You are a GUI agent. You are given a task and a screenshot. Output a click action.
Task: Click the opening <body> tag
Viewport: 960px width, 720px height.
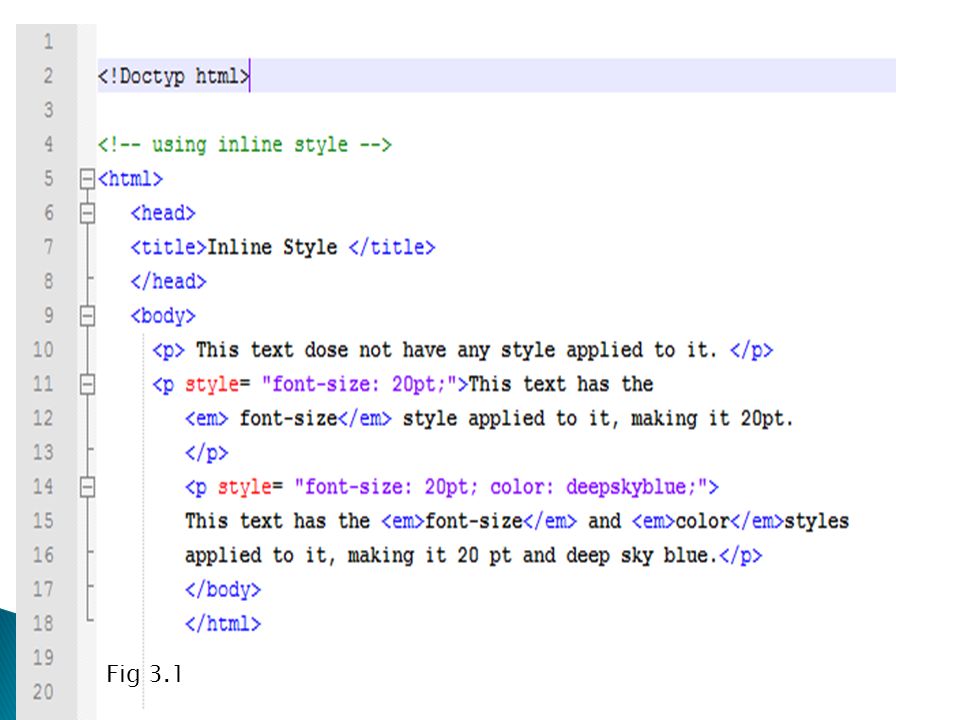(163, 316)
